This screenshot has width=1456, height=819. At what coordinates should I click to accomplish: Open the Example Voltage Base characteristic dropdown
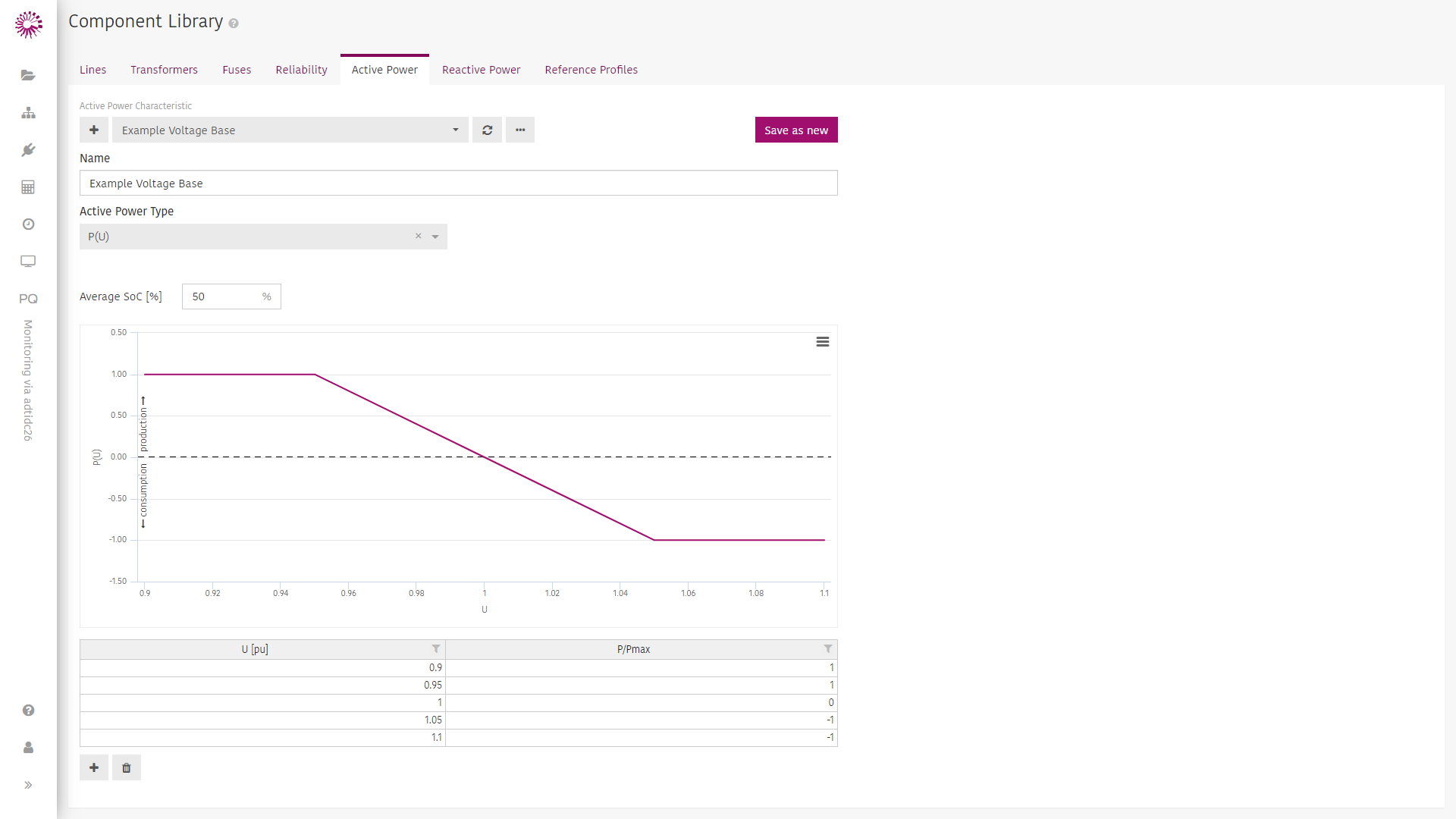pos(290,130)
